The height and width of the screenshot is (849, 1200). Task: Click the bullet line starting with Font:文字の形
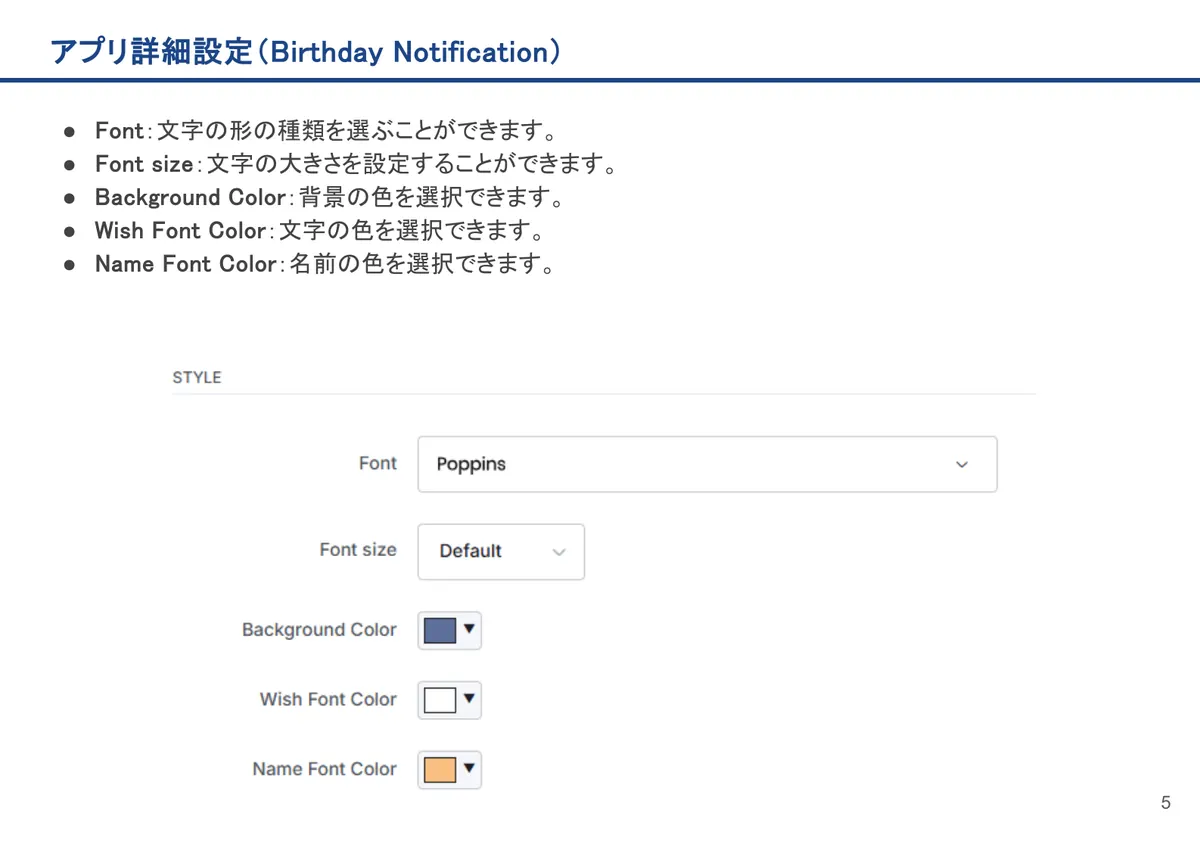[326, 130]
